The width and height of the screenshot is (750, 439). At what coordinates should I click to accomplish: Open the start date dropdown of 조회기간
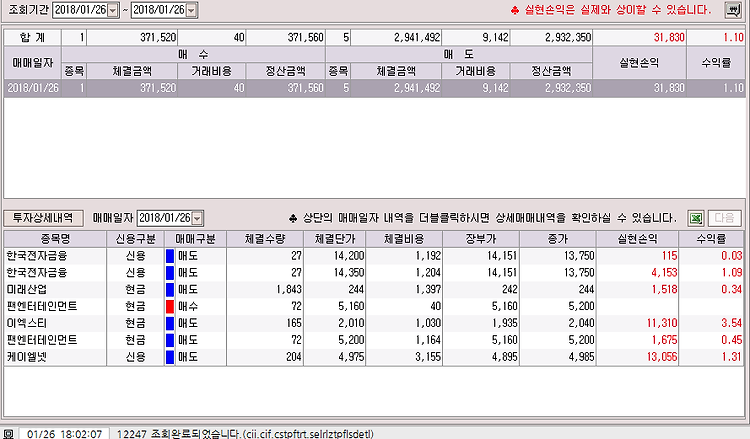click(113, 10)
